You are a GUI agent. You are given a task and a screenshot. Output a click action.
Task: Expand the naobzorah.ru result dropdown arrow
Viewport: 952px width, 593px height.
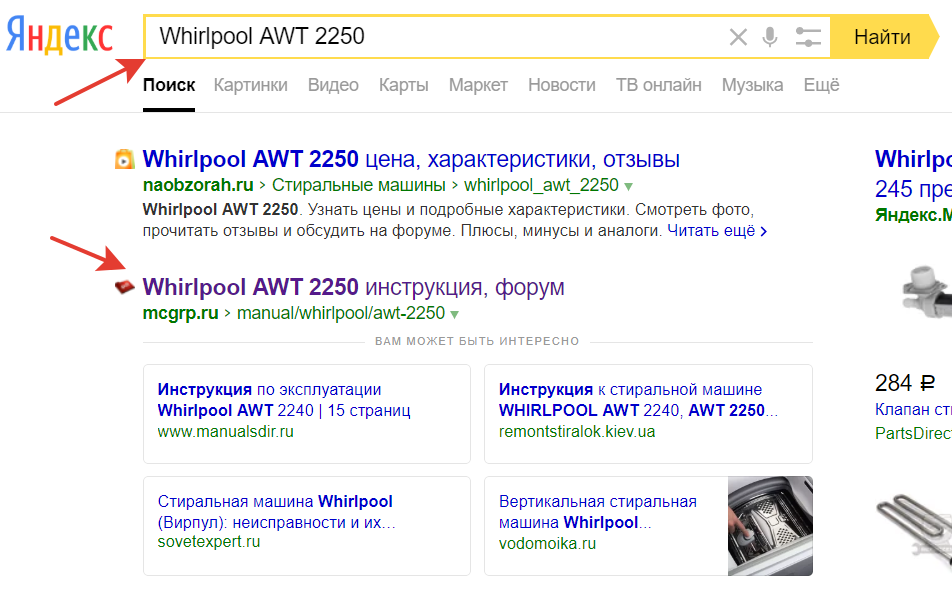[x=628, y=186]
